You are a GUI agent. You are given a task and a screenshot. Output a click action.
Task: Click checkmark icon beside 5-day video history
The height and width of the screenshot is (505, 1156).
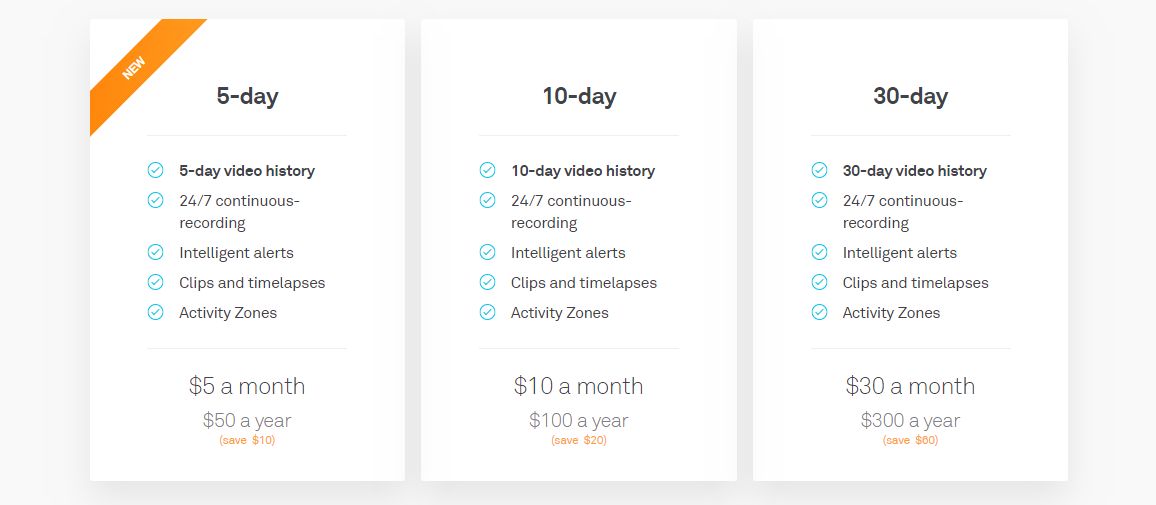point(155,170)
